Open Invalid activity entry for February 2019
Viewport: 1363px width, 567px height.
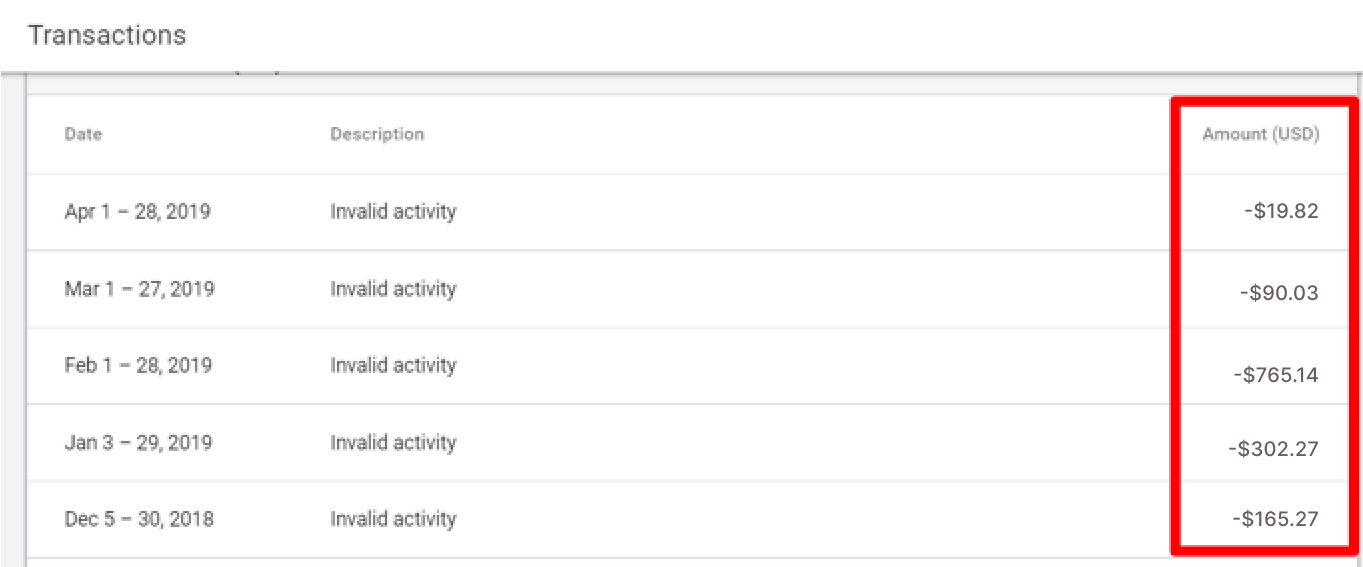(x=393, y=365)
